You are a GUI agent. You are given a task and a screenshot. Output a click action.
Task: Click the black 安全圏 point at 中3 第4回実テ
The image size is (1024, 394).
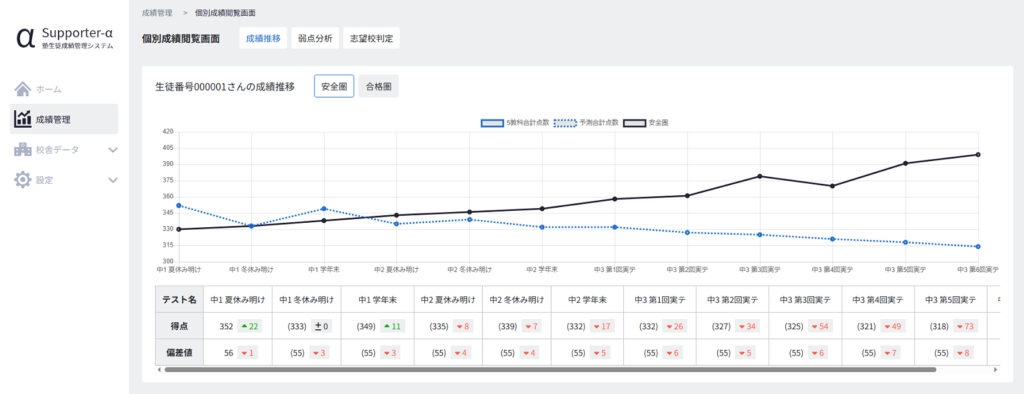click(833, 186)
